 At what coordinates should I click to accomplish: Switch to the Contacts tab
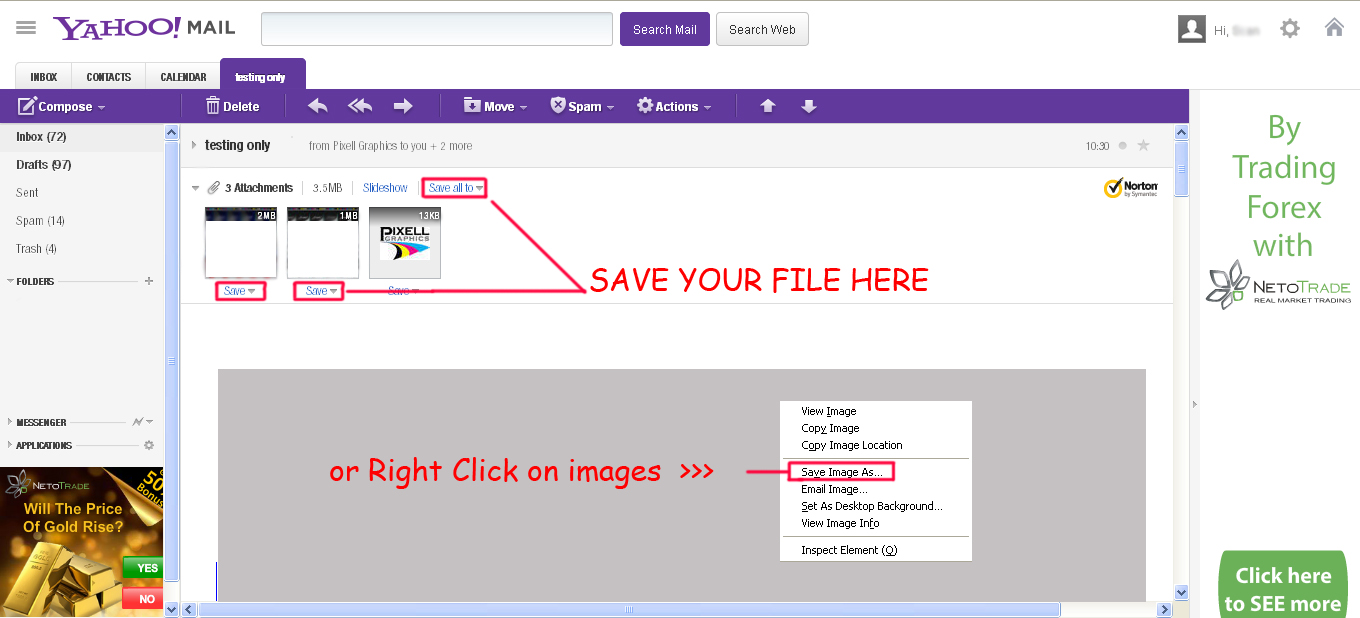click(108, 77)
